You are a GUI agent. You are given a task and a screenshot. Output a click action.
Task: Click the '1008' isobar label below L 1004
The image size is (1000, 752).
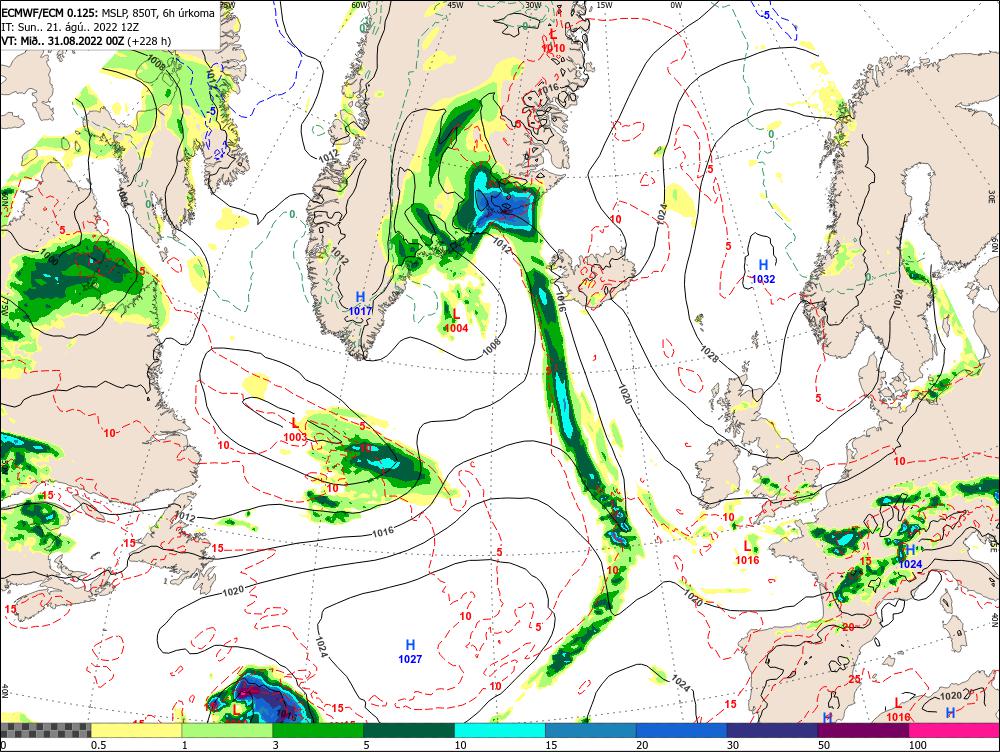click(x=492, y=346)
